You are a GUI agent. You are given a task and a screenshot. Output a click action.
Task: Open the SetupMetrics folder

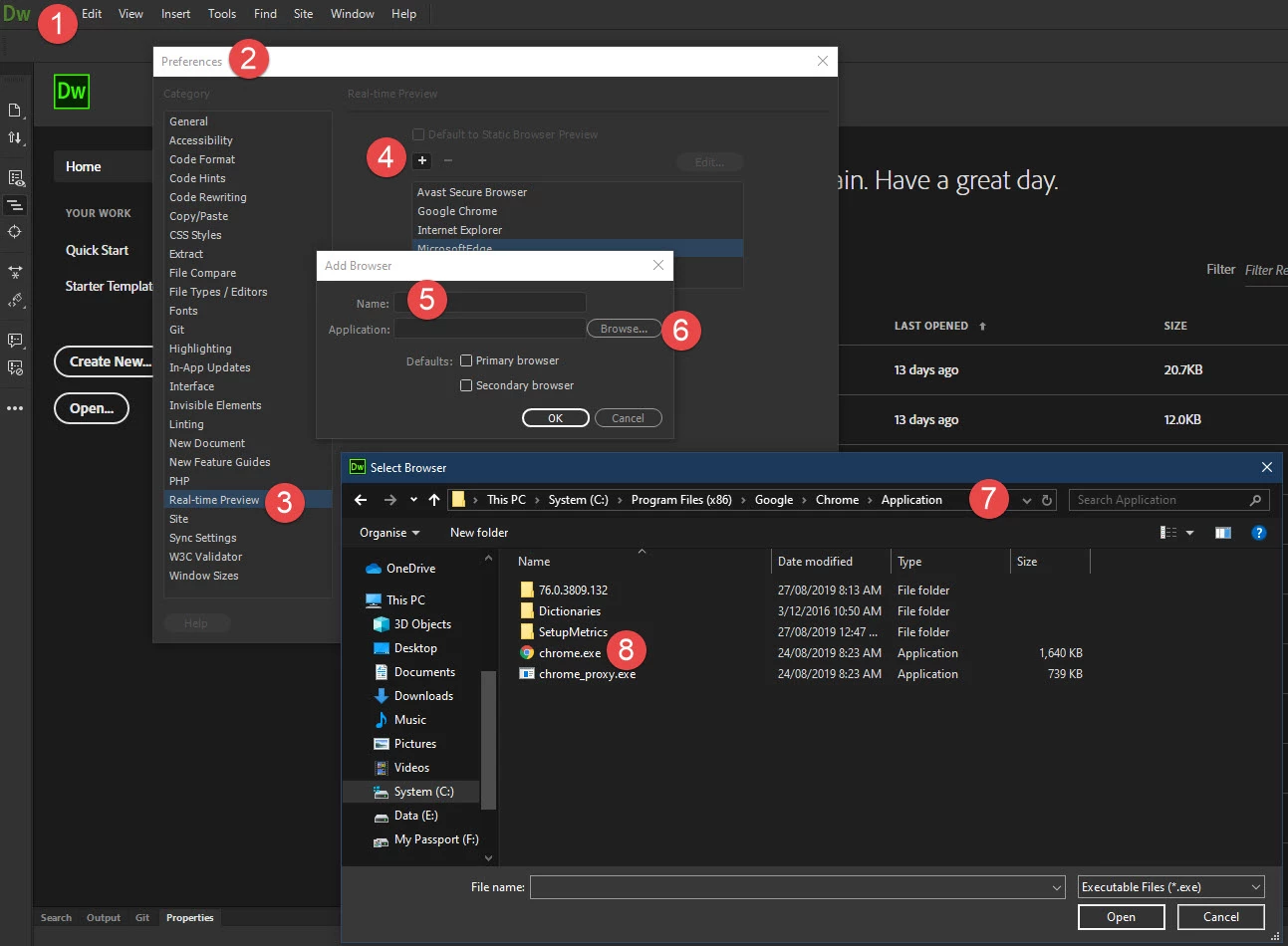tap(564, 632)
